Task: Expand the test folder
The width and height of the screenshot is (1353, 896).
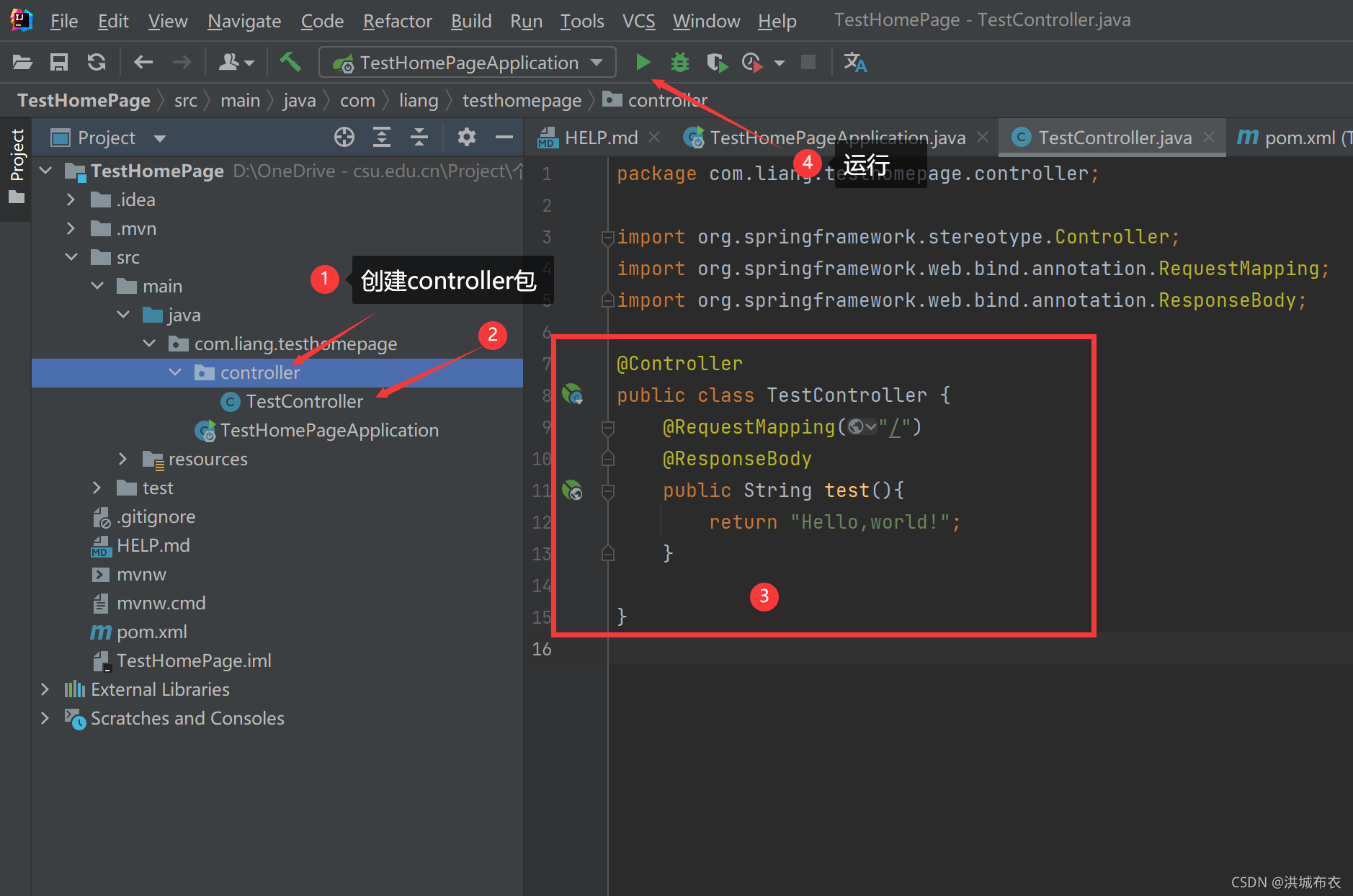Action: point(97,488)
